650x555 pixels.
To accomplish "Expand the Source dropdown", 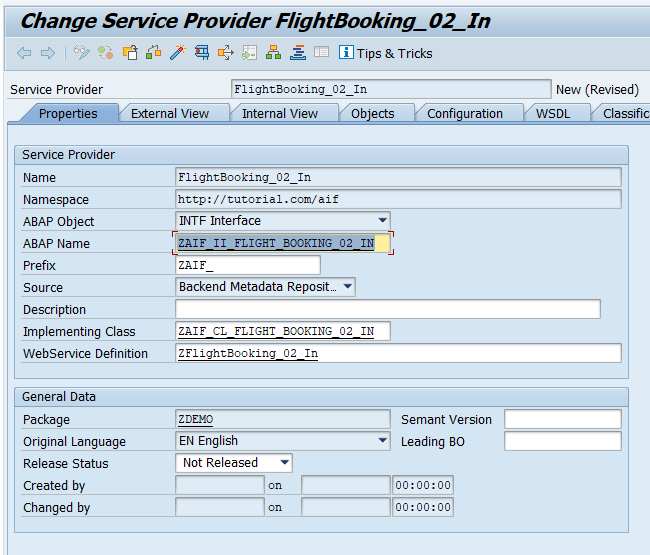I will (x=348, y=286).
